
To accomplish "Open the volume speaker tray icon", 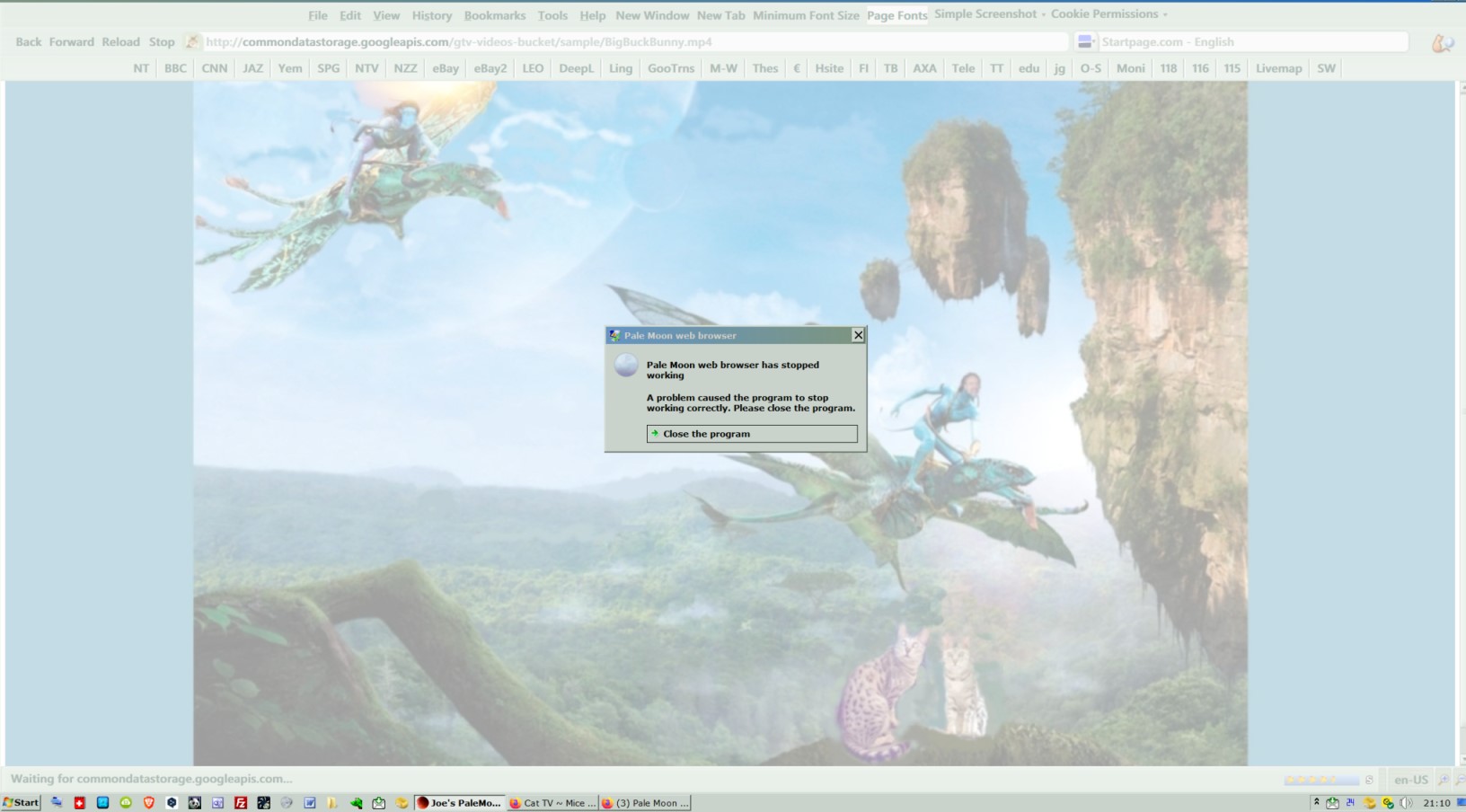I will pyautogui.click(x=1406, y=803).
